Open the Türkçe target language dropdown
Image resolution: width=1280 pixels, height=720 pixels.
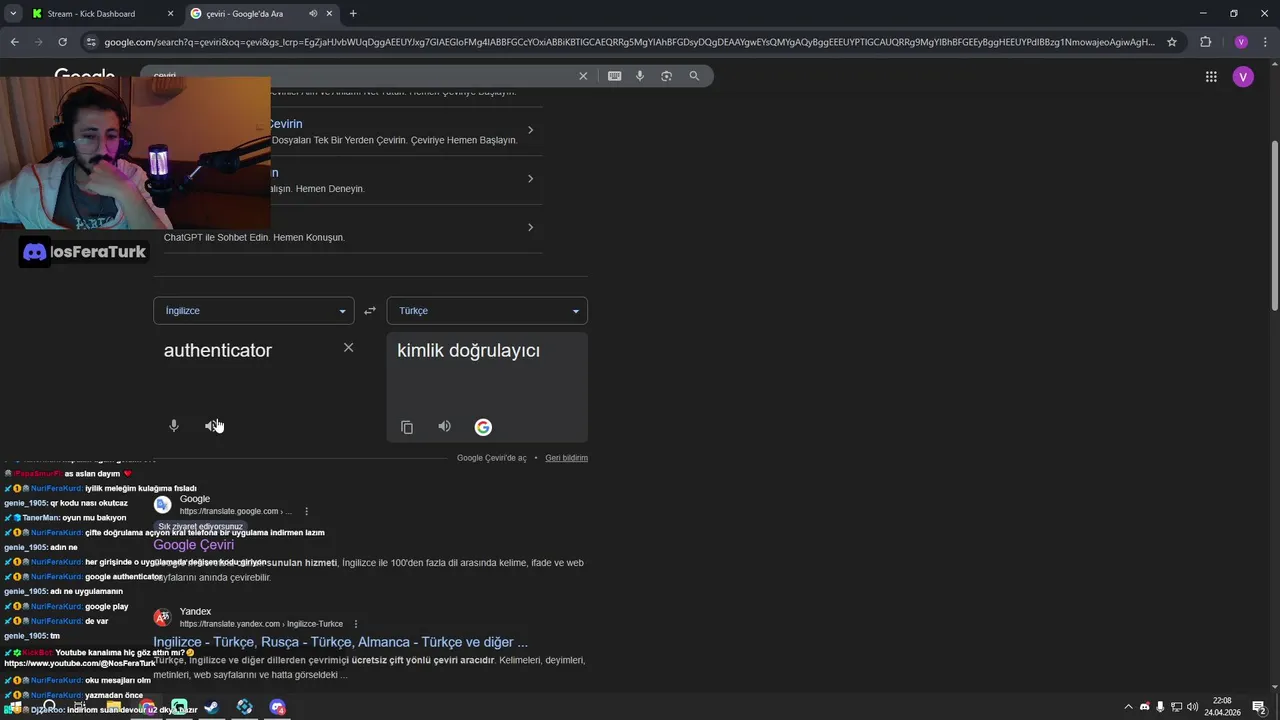pos(487,311)
